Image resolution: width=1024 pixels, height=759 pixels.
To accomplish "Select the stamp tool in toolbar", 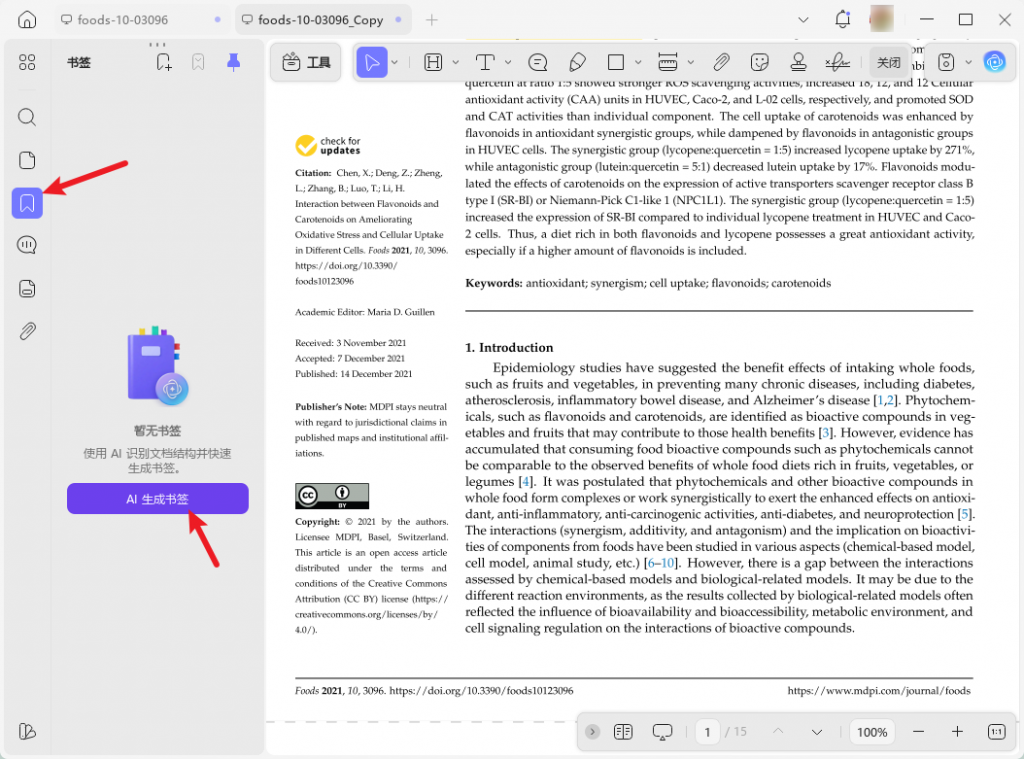I will coord(798,62).
